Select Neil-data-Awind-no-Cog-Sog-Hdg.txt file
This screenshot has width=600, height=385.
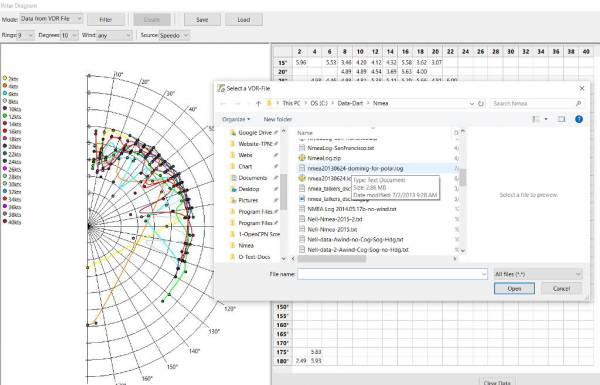tap(355, 240)
